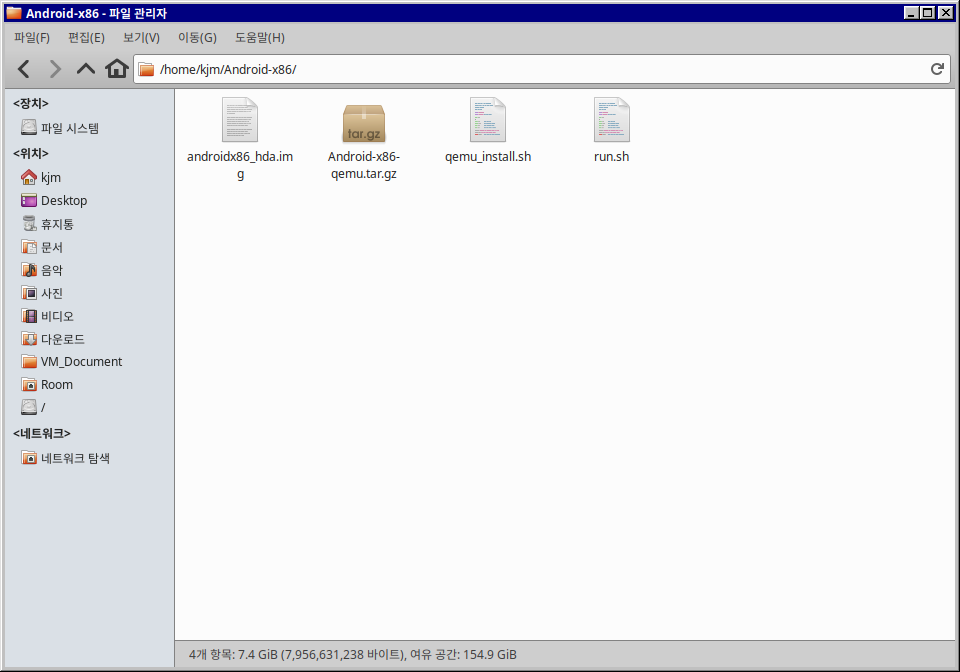Click the VM_Document folder icon

pos(29,361)
